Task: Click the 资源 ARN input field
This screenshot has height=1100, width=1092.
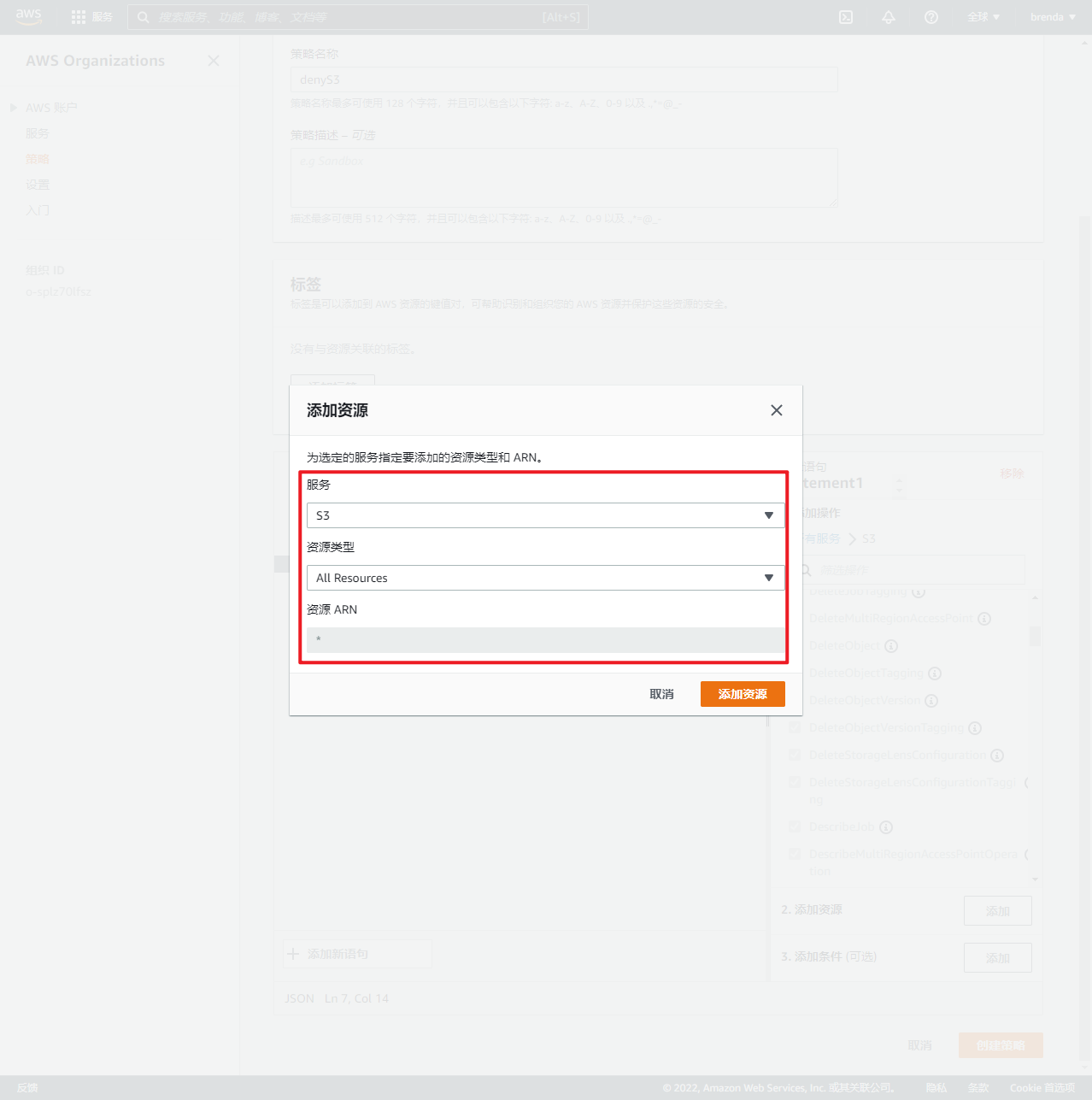Action: pyautogui.click(x=545, y=640)
